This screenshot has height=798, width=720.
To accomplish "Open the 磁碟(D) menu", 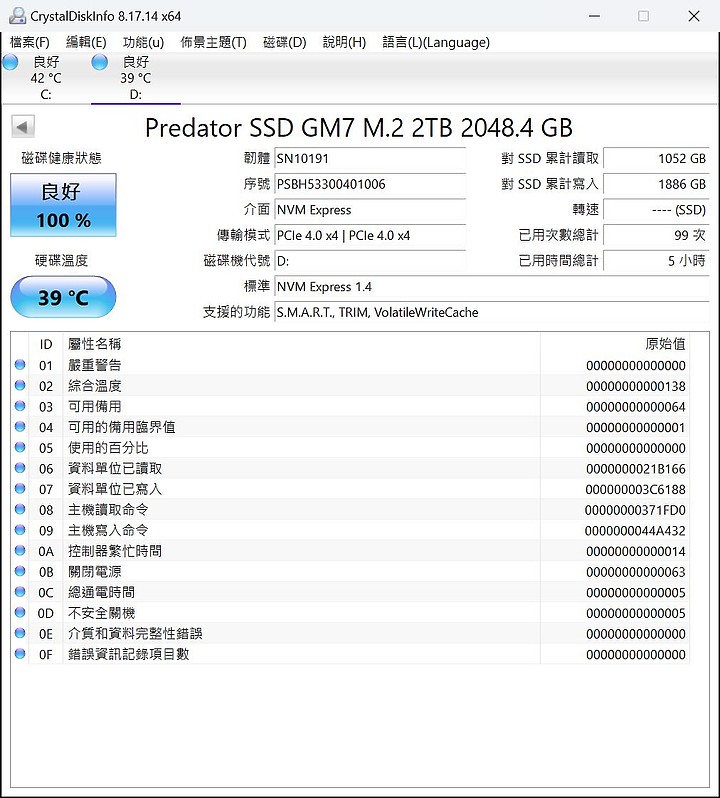I will (x=284, y=42).
